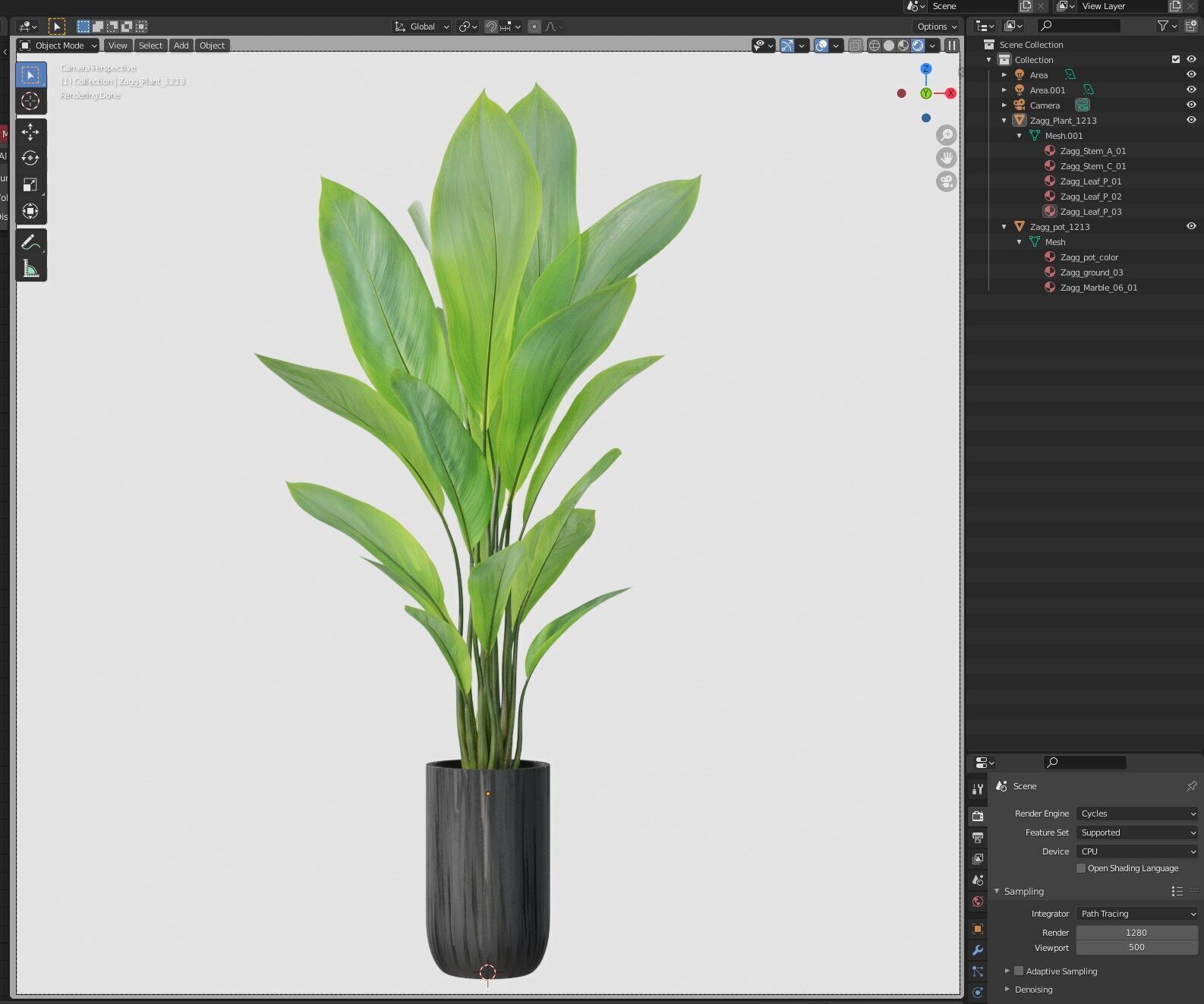
Task: Click the viewport zoom magnifier gizmo
Action: point(946,135)
